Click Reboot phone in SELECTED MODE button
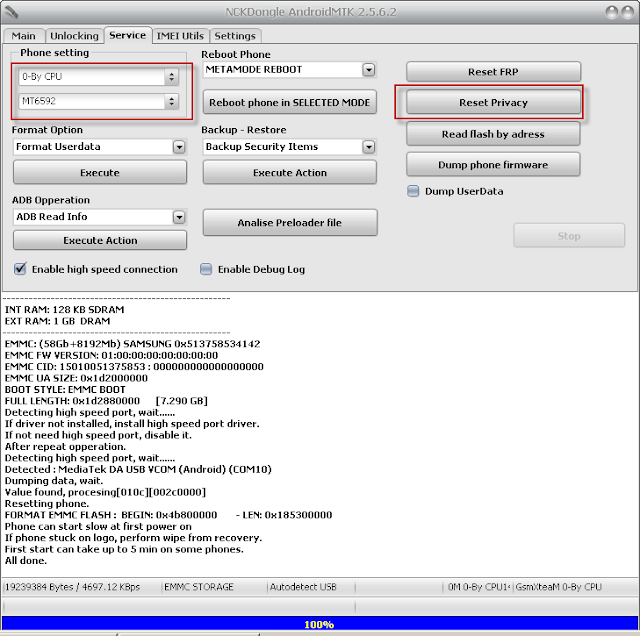The width and height of the screenshot is (640, 636). tap(289, 102)
